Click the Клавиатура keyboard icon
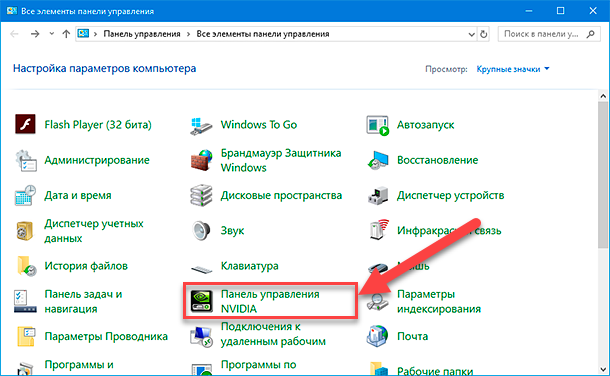The width and height of the screenshot is (610, 376). pyautogui.click(x=202, y=269)
